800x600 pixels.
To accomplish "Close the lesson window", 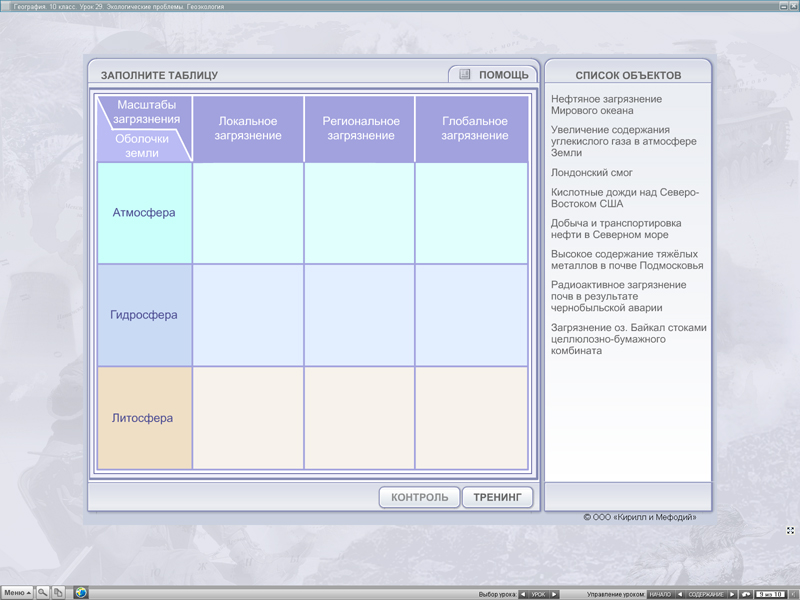I will (x=794, y=6).
